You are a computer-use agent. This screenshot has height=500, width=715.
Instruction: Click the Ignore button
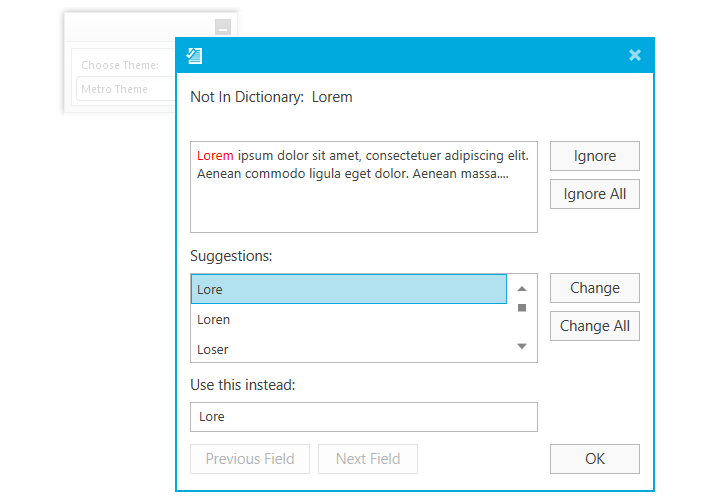(x=595, y=156)
